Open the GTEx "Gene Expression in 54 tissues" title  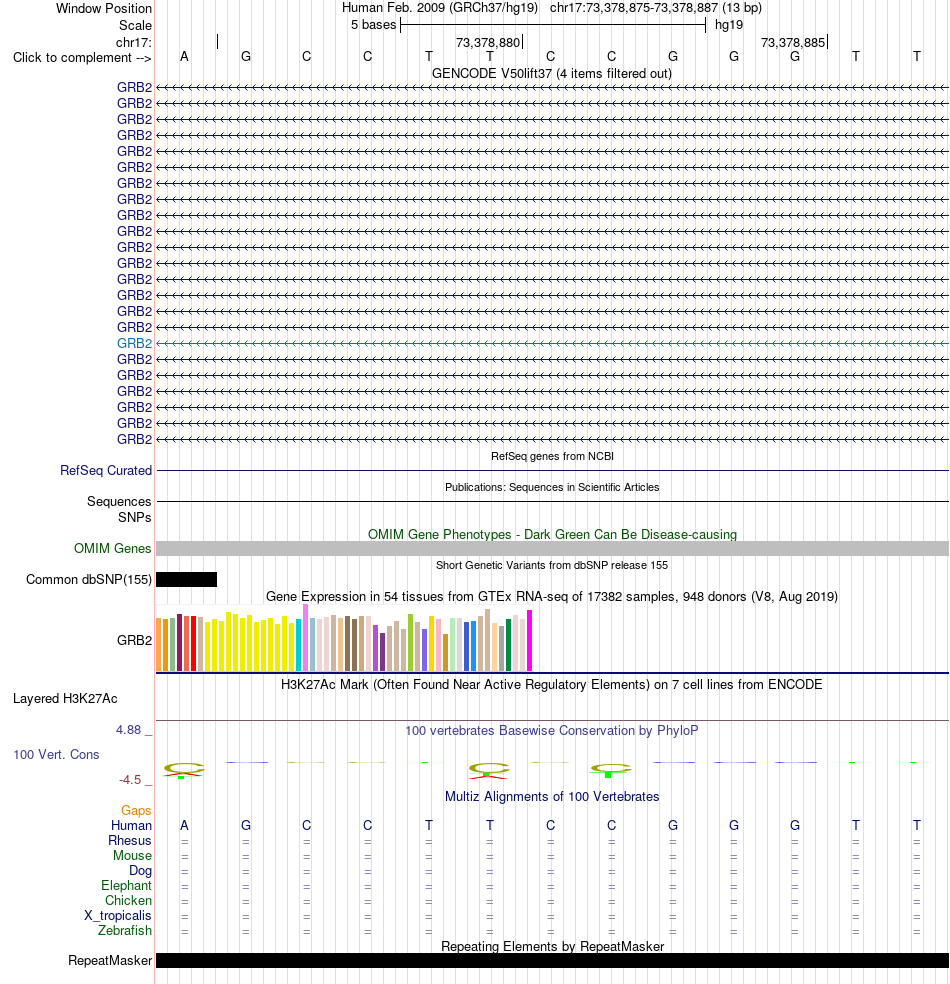(552, 597)
